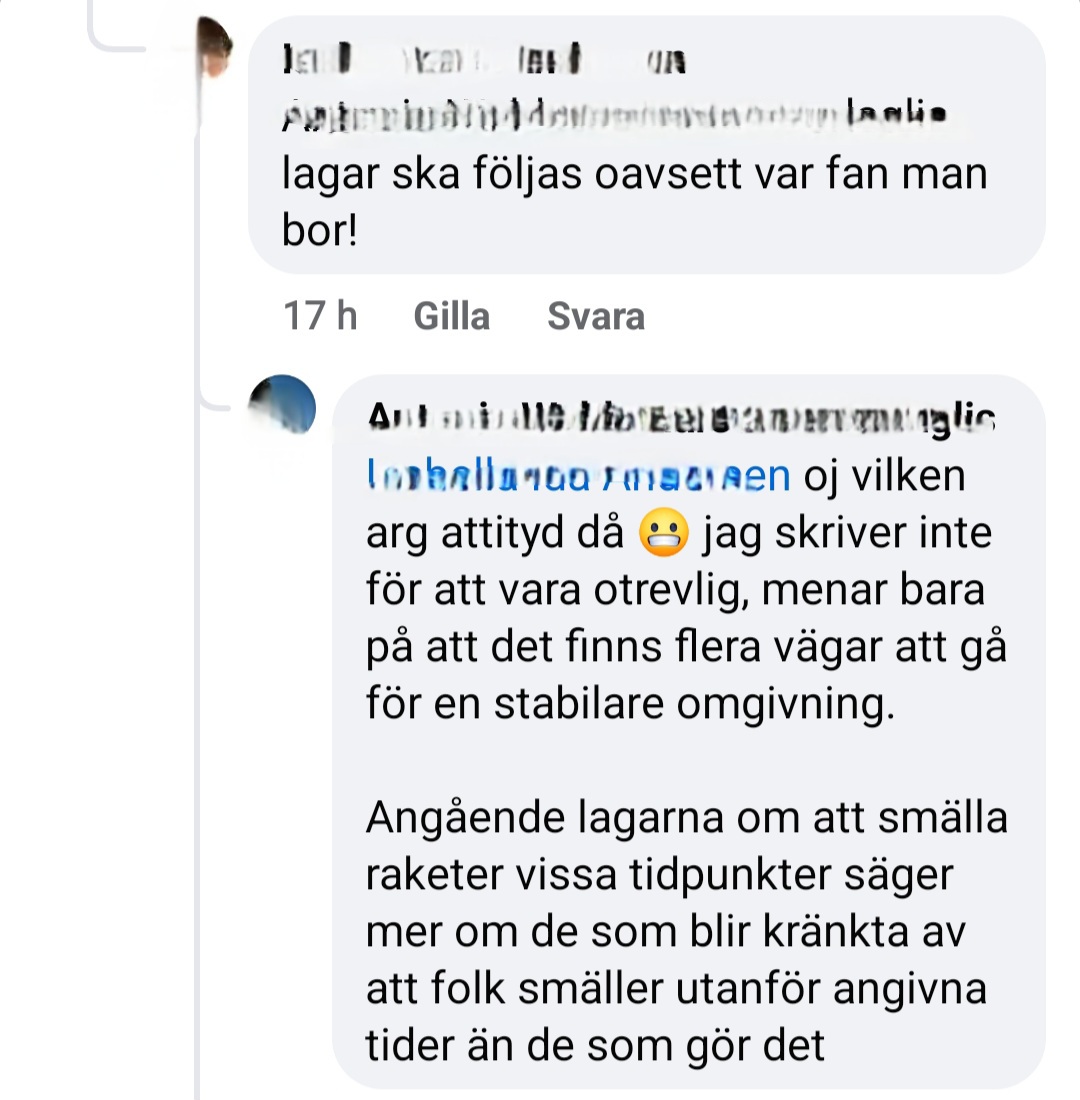The width and height of the screenshot is (1080, 1100).
Task: Click the last line 'tider än de som gör det'
Action: tap(595, 1046)
